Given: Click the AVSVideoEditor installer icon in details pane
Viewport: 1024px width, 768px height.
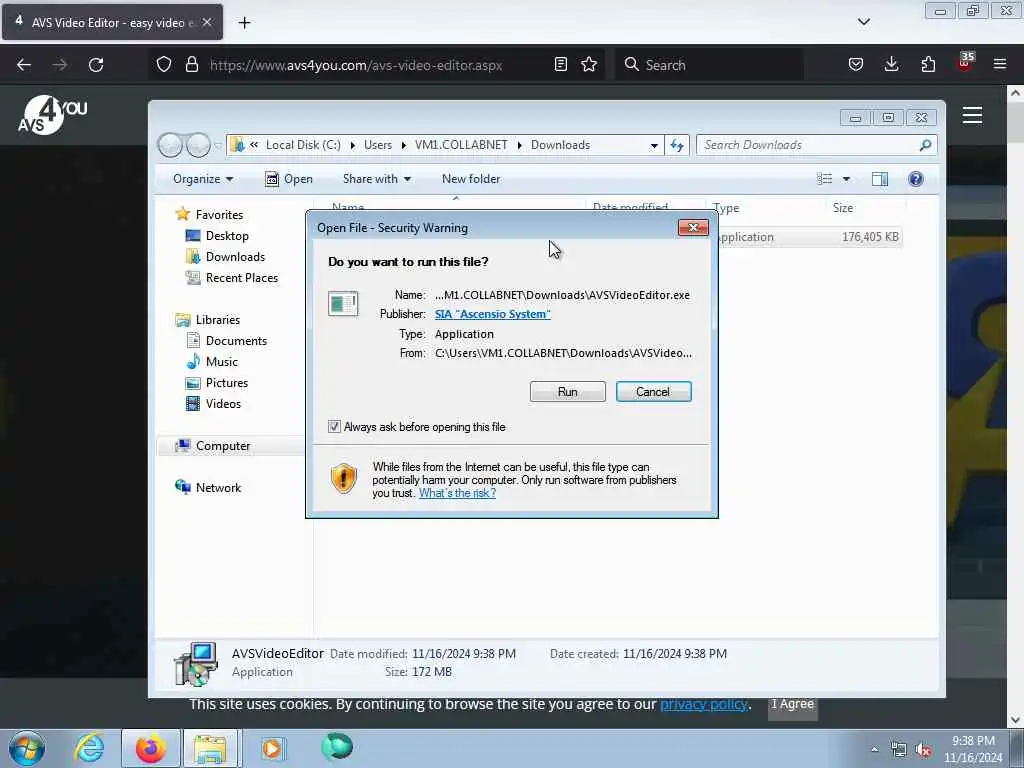Looking at the screenshot, I should point(195,664).
